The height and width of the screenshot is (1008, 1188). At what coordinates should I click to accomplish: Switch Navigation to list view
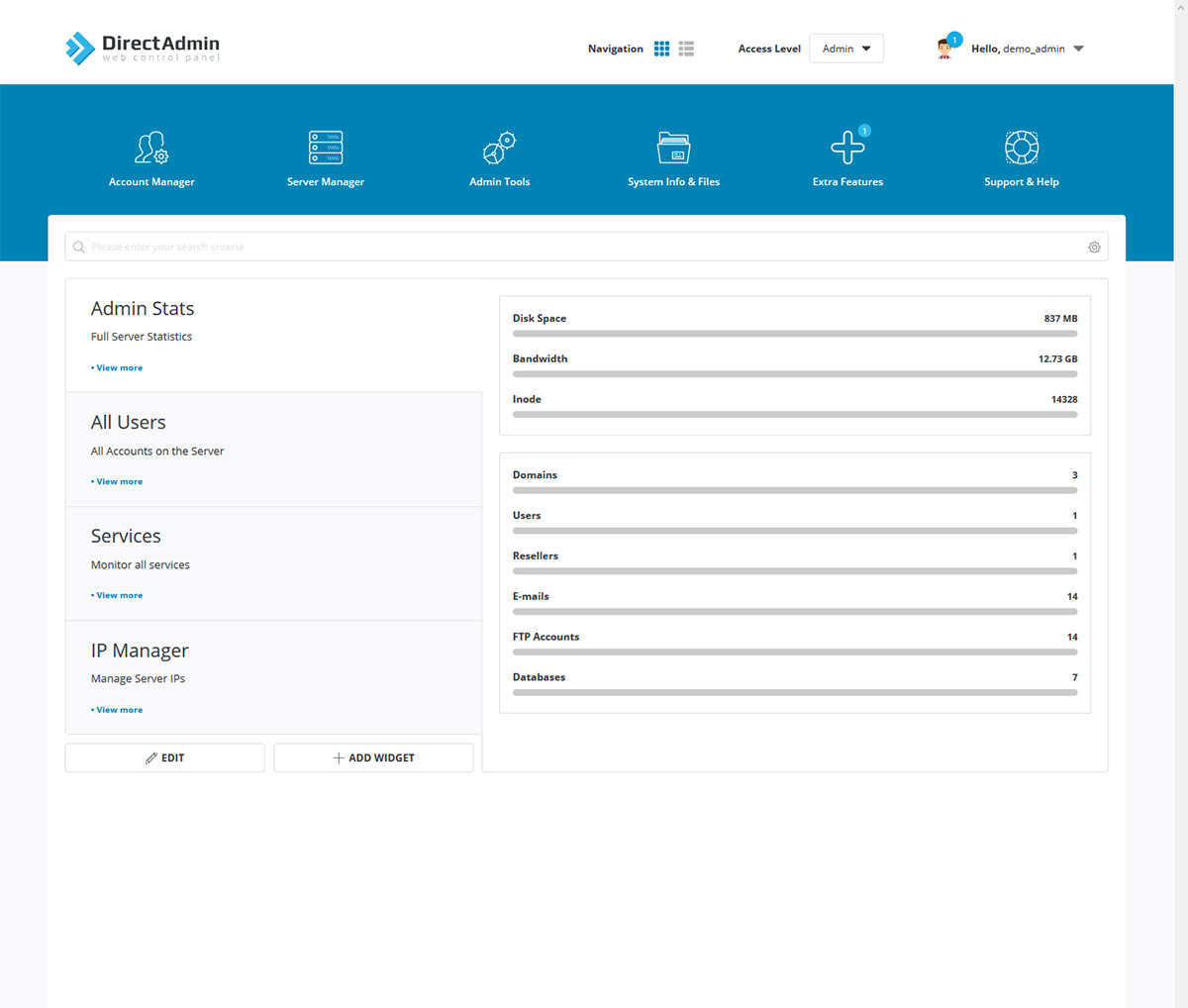(x=686, y=48)
